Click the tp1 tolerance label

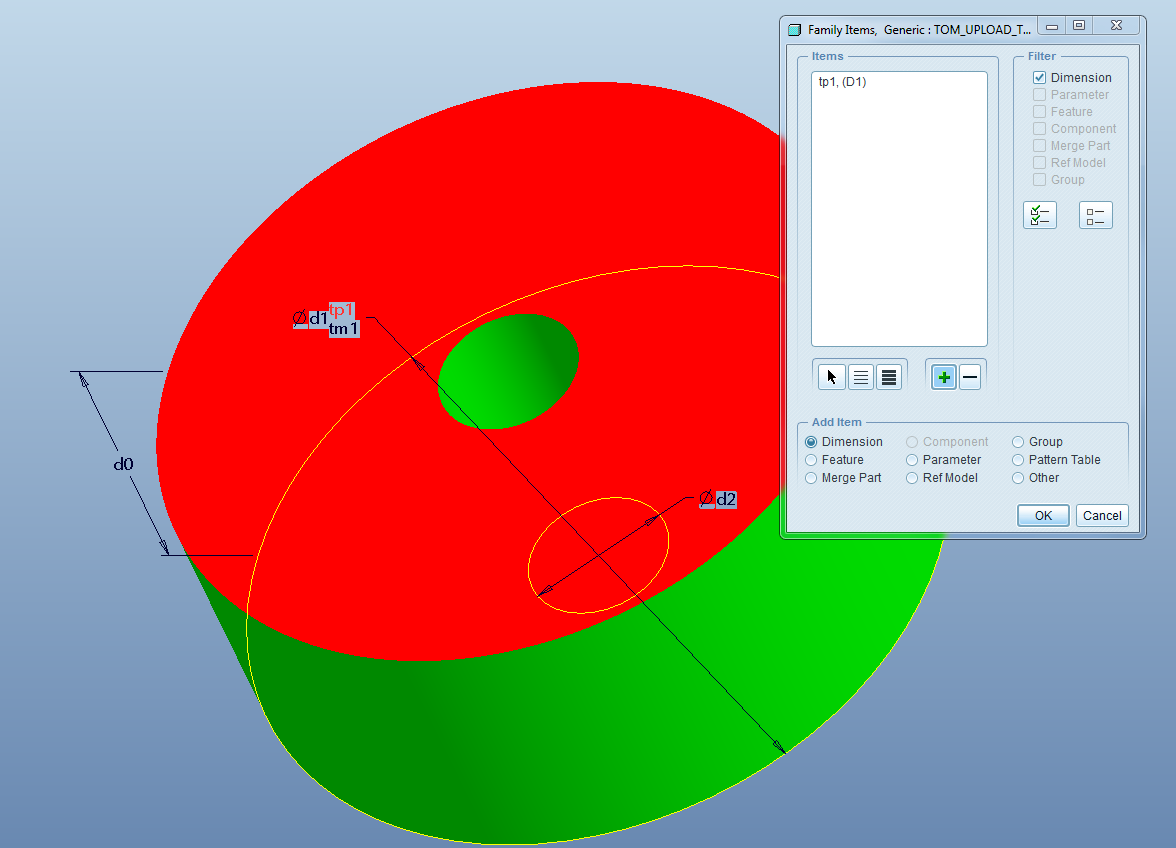coord(341,310)
